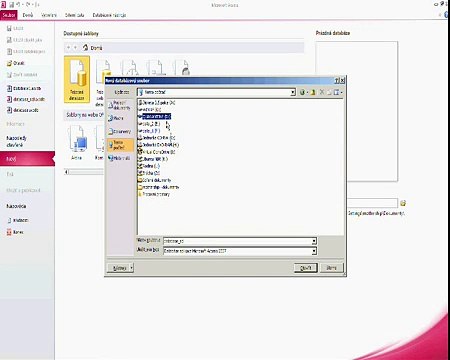Image resolution: width=450 pixels, height=360 pixels.
Task: Click the templates scrollbar left arrow
Action: pos(67,172)
